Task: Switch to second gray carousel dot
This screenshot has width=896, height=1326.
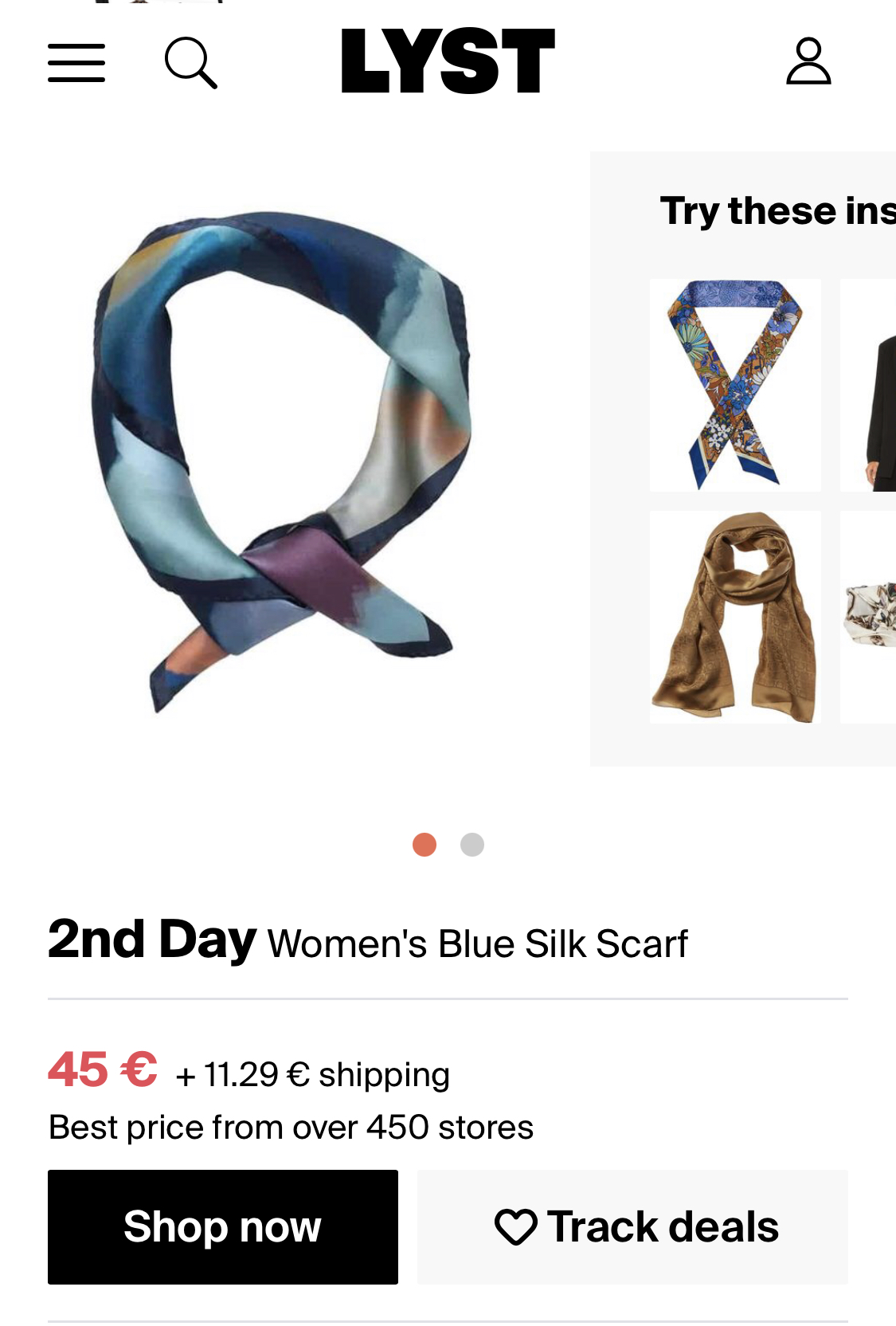Action: pyautogui.click(x=472, y=845)
